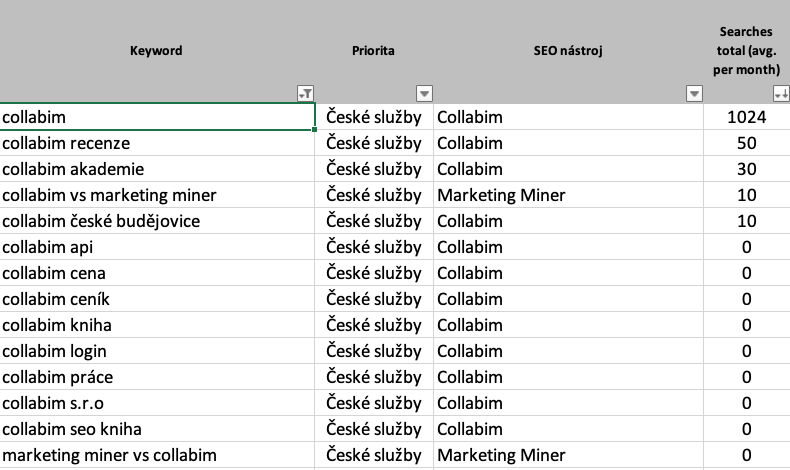Select the value 0 in collabim seo kniha row
The width and height of the screenshot is (790, 470).
(x=747, y=429)
